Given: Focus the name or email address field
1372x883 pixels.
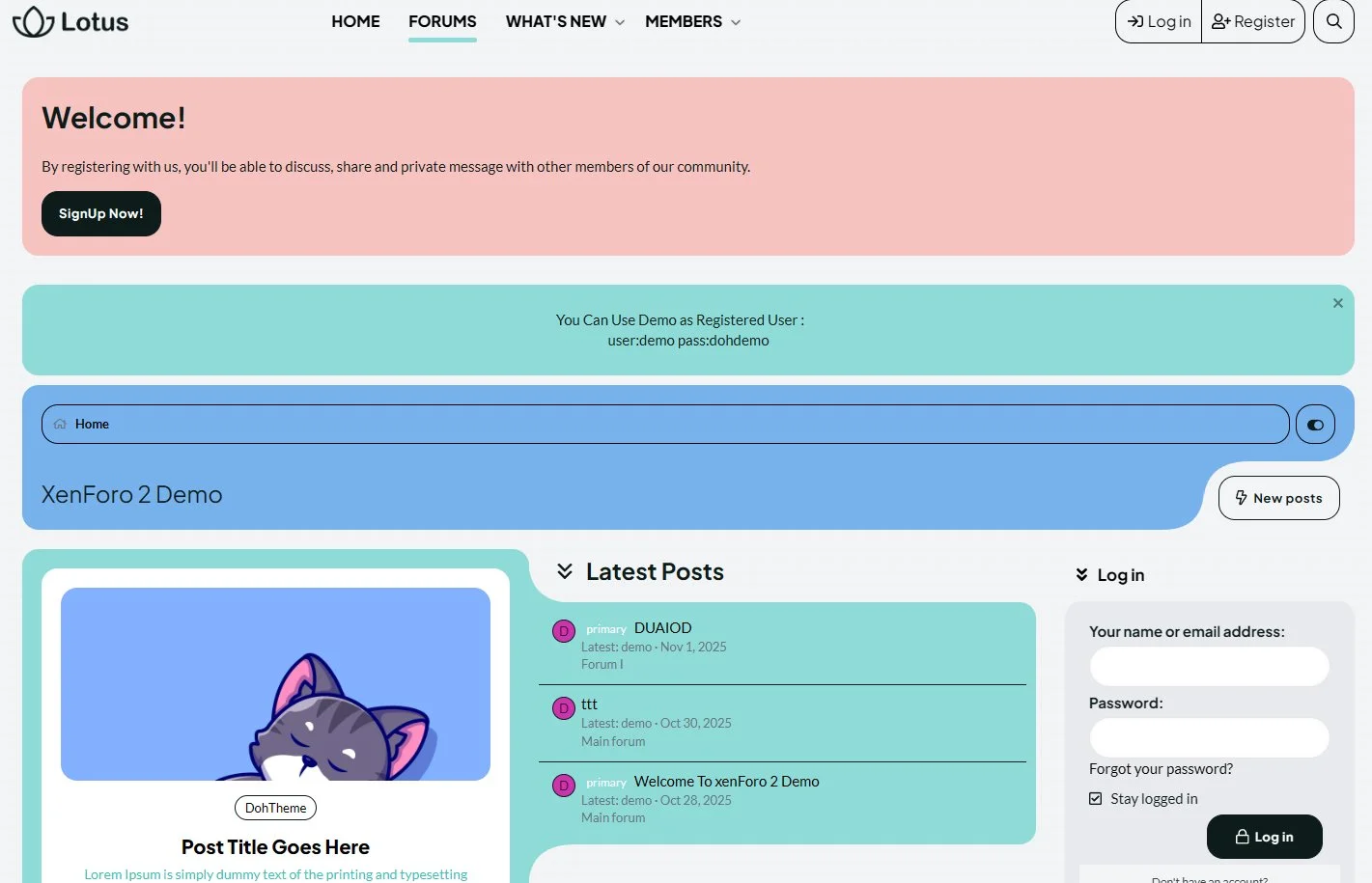Looking at the screenshot, I should (1209, 666).
